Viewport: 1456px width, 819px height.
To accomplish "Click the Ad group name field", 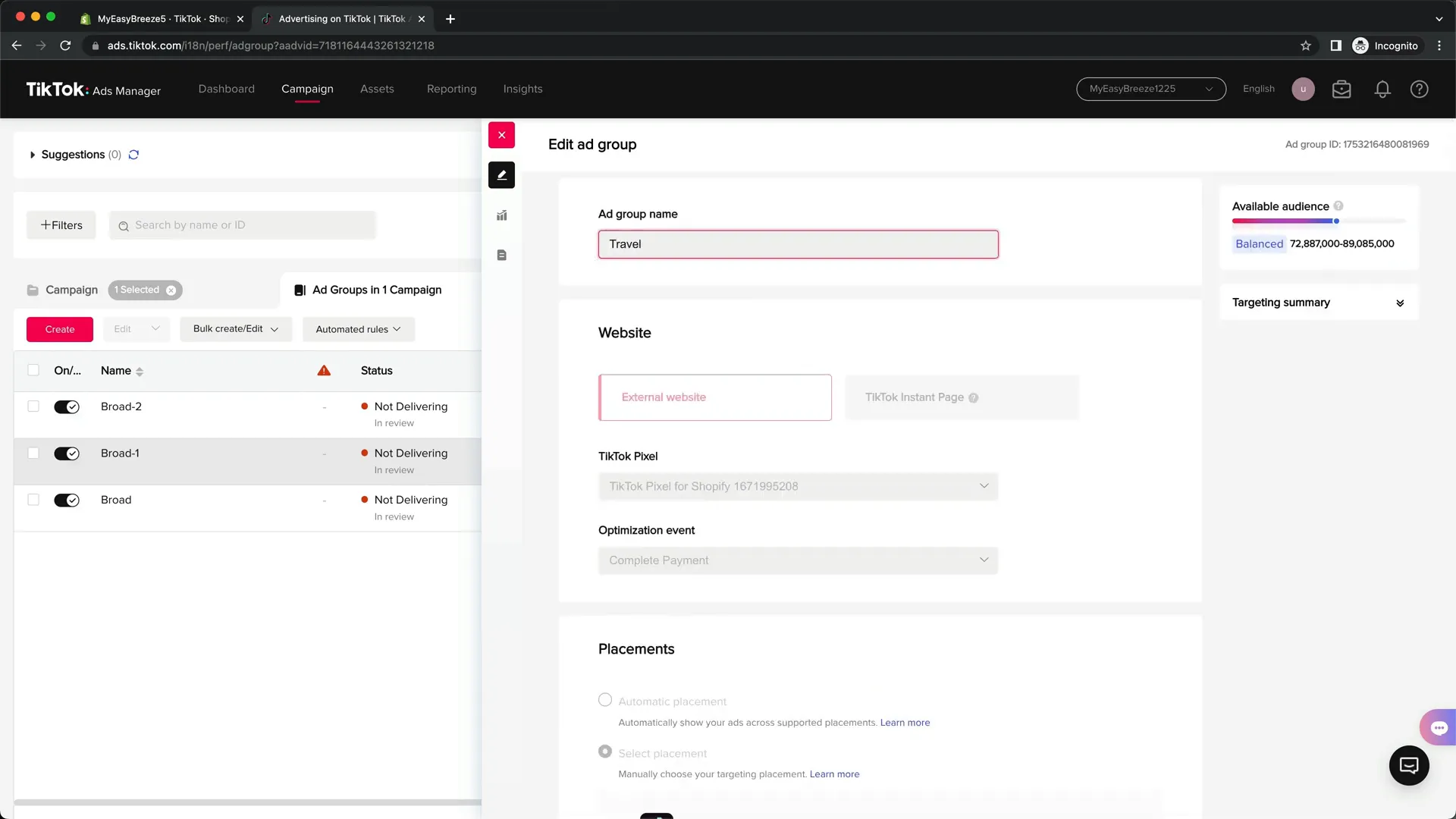I will 798,244.
